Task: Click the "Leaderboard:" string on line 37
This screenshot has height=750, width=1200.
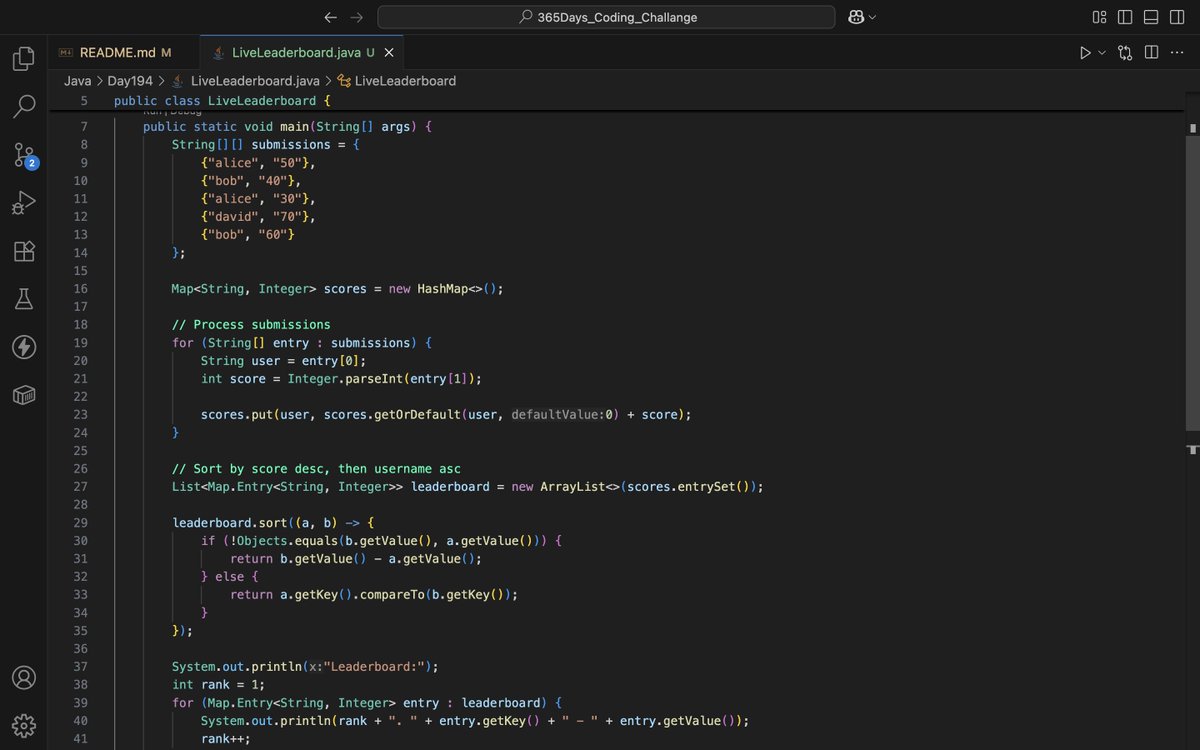Action: [x=376, y=667]
